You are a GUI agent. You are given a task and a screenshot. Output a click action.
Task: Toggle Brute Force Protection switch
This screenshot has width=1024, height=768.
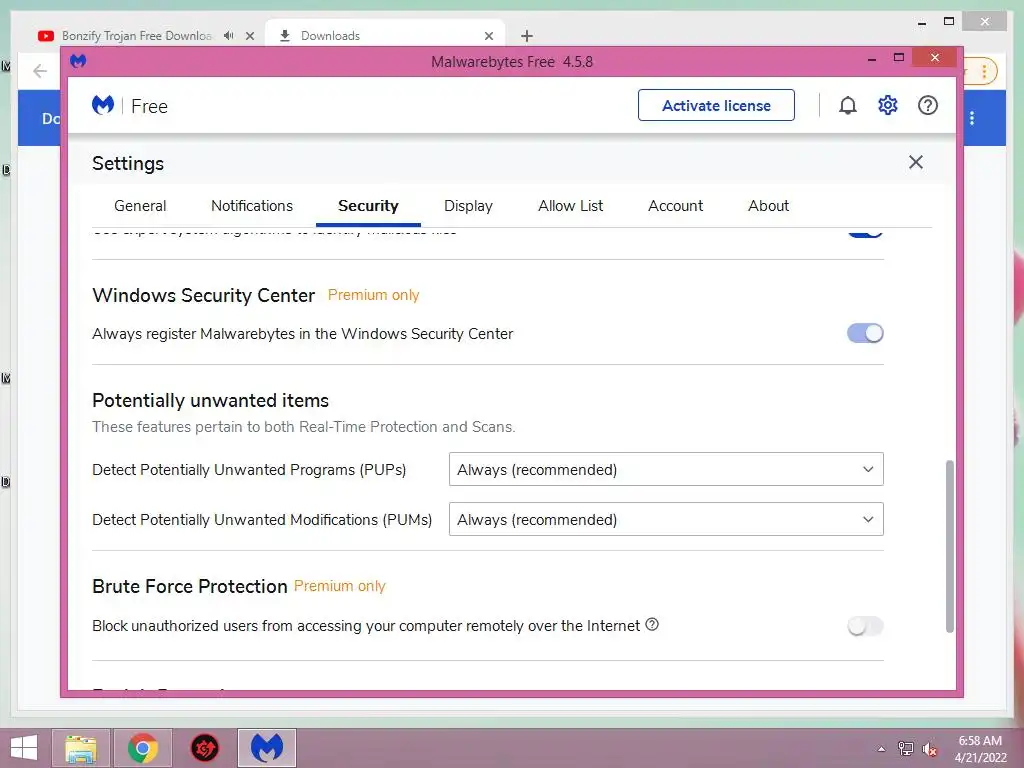click(865, 626)
